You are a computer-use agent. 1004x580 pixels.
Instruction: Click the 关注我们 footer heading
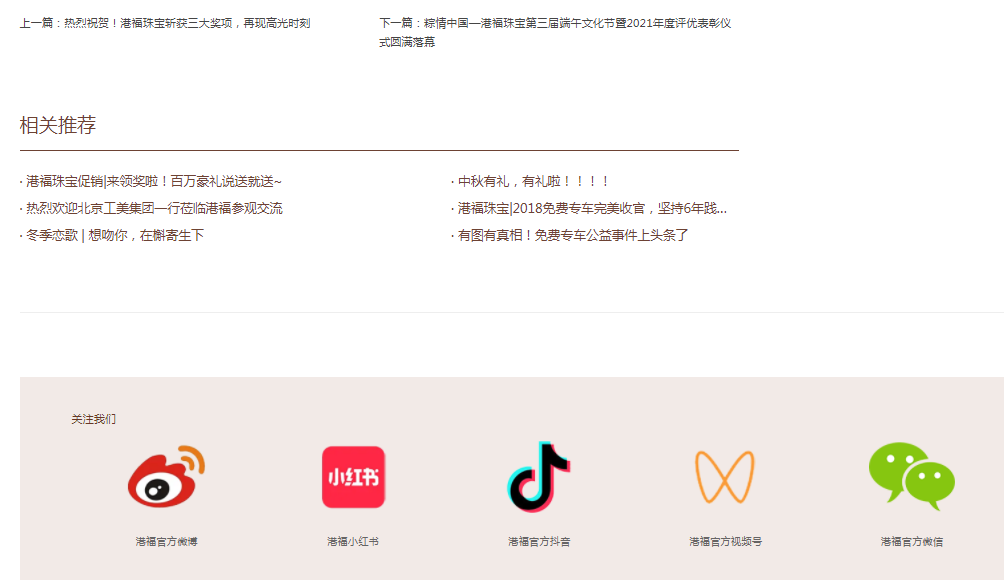[93, 419]
